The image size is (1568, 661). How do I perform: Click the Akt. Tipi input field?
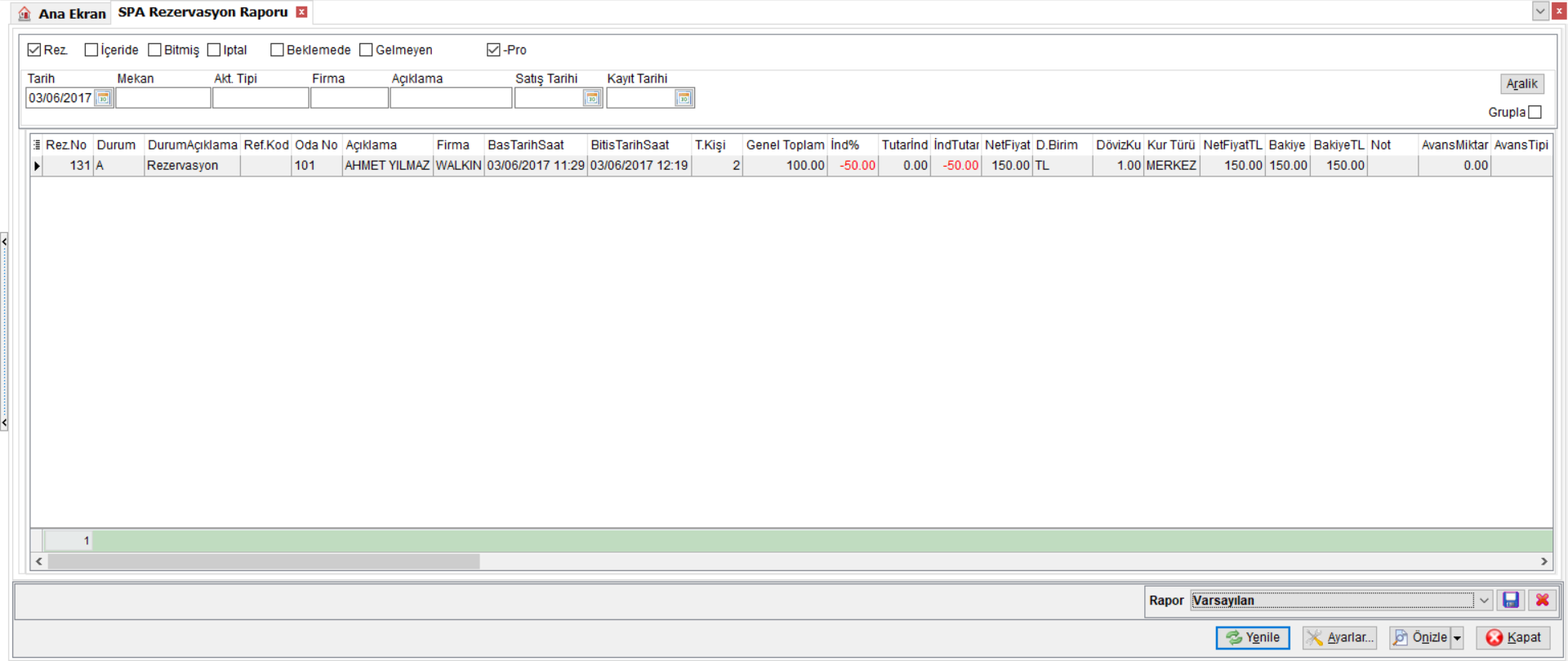[261, 98]
